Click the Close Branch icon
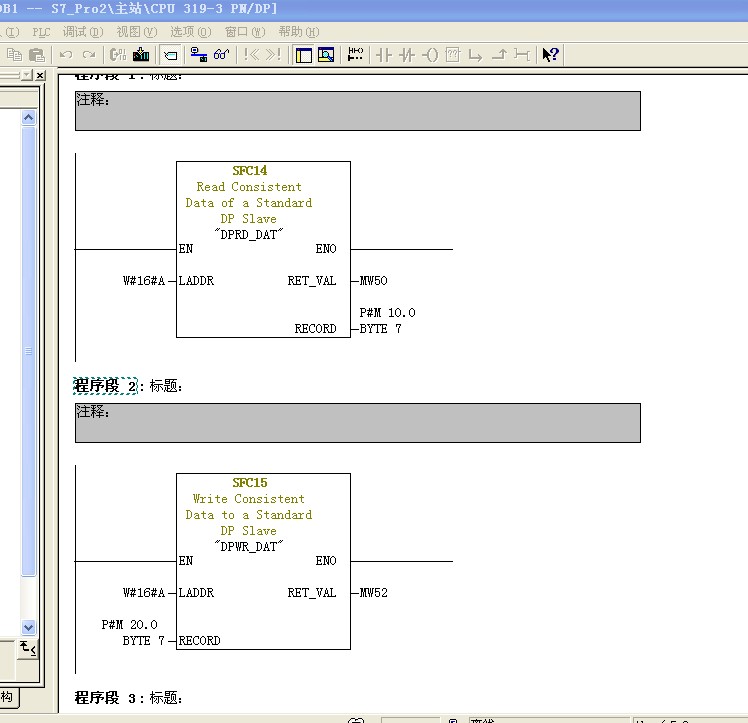Viewport: 748px width, 723px height. pyautogui.click(x=499, y=55)
